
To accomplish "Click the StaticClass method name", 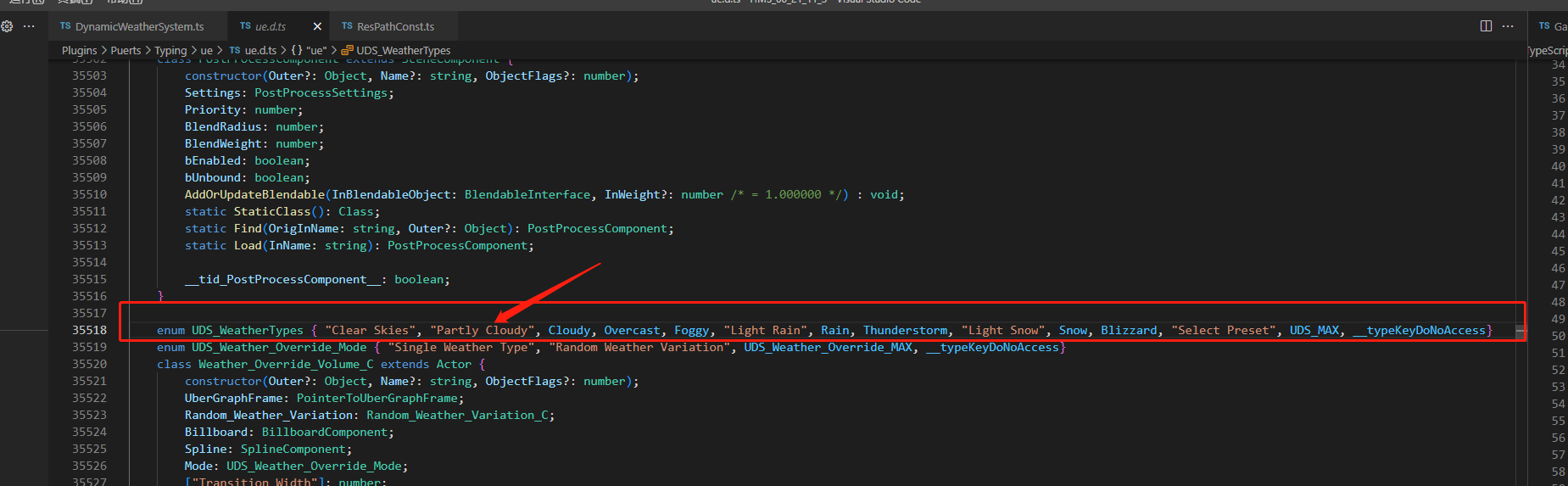I will click(x=272, y=211).
